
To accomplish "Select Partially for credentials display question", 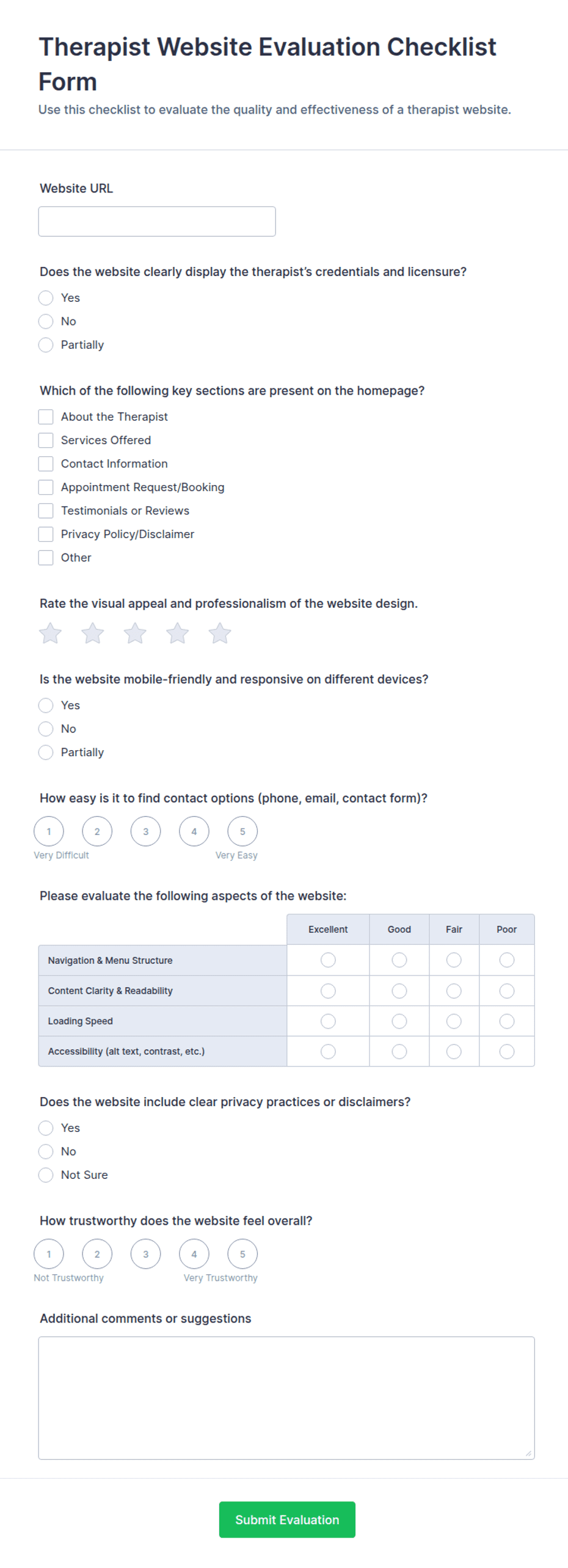I will click(46, 345).
